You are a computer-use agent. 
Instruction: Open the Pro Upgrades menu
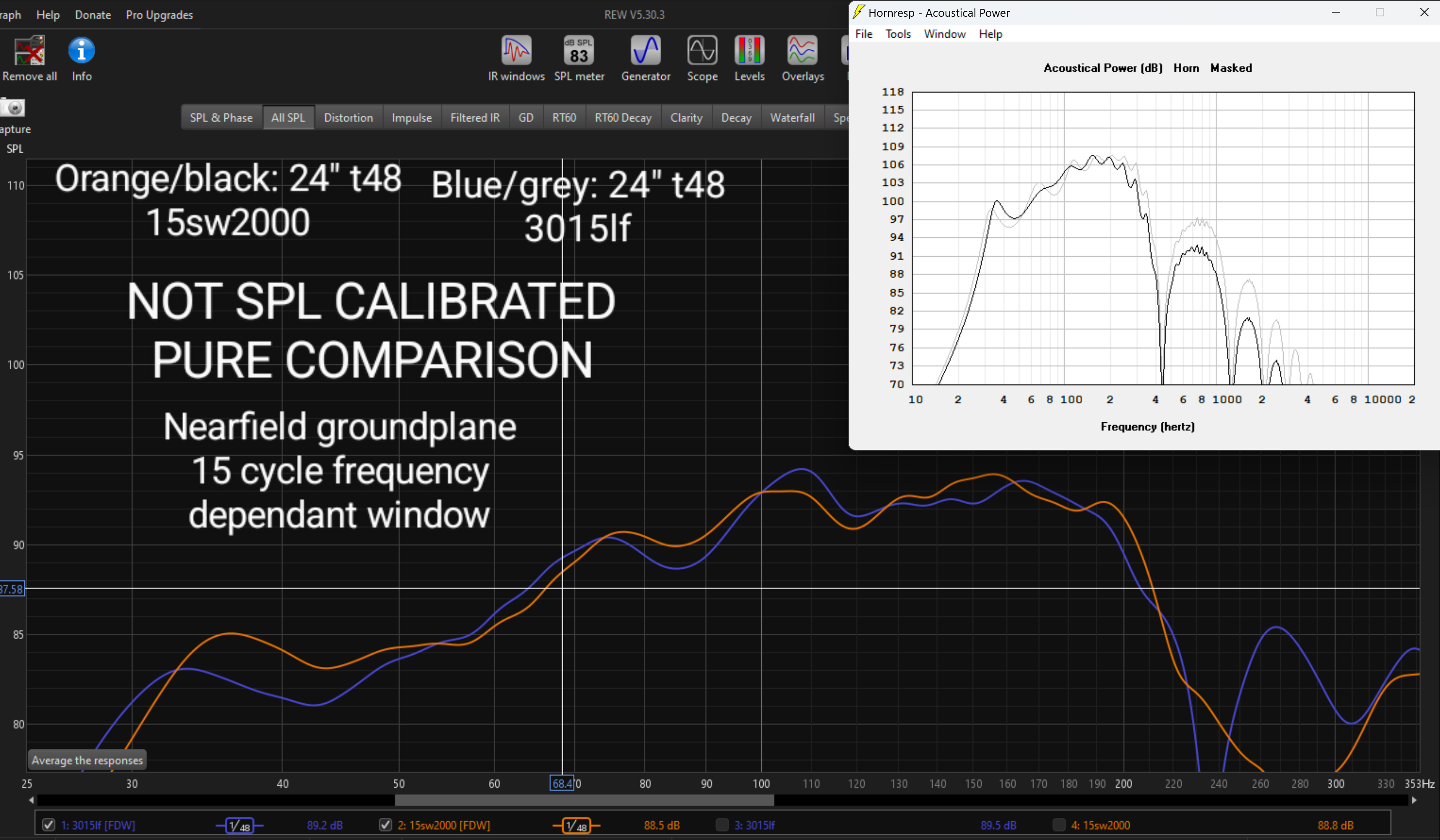click(159, 15)
